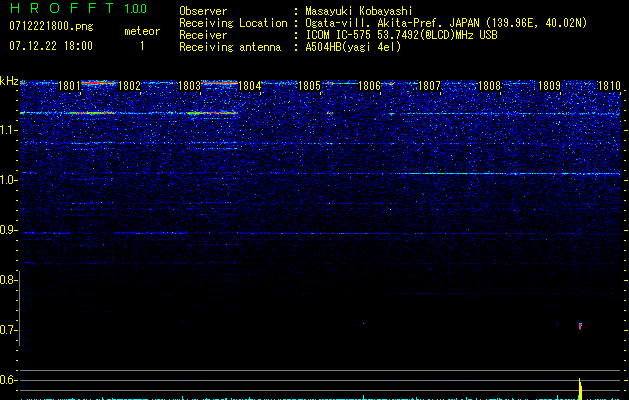Click the 1.1 kHz axis label
The image size is (629, 400).
point(8,130)
